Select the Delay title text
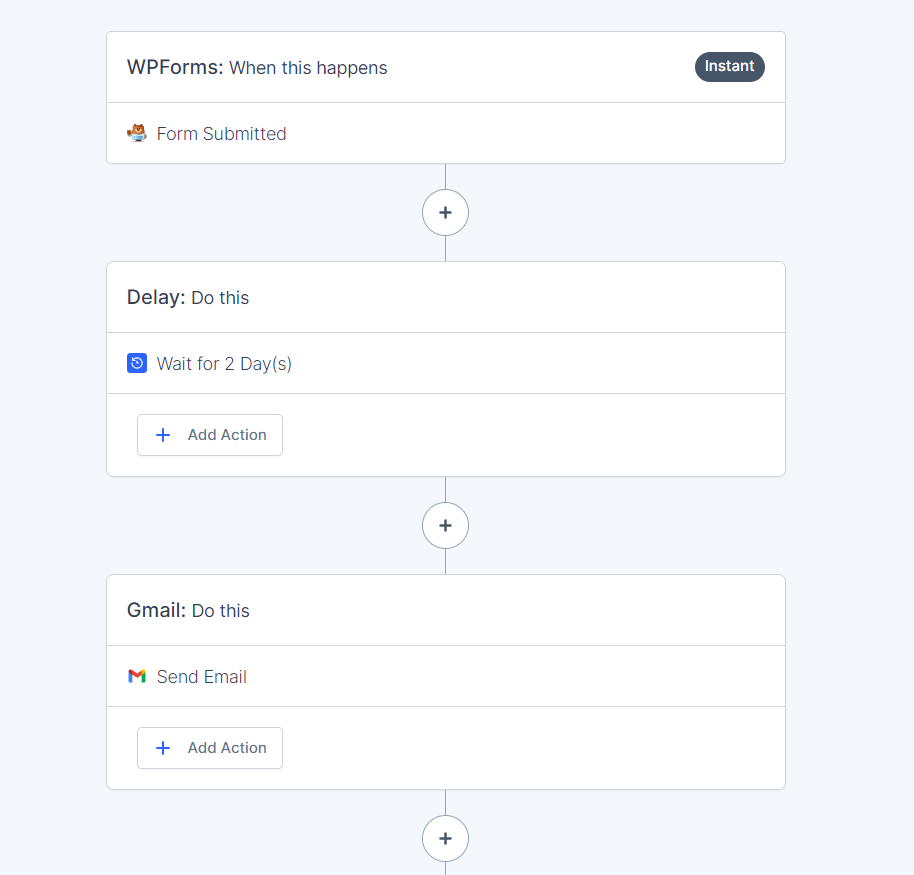The image size is (914, 875). 156,297
